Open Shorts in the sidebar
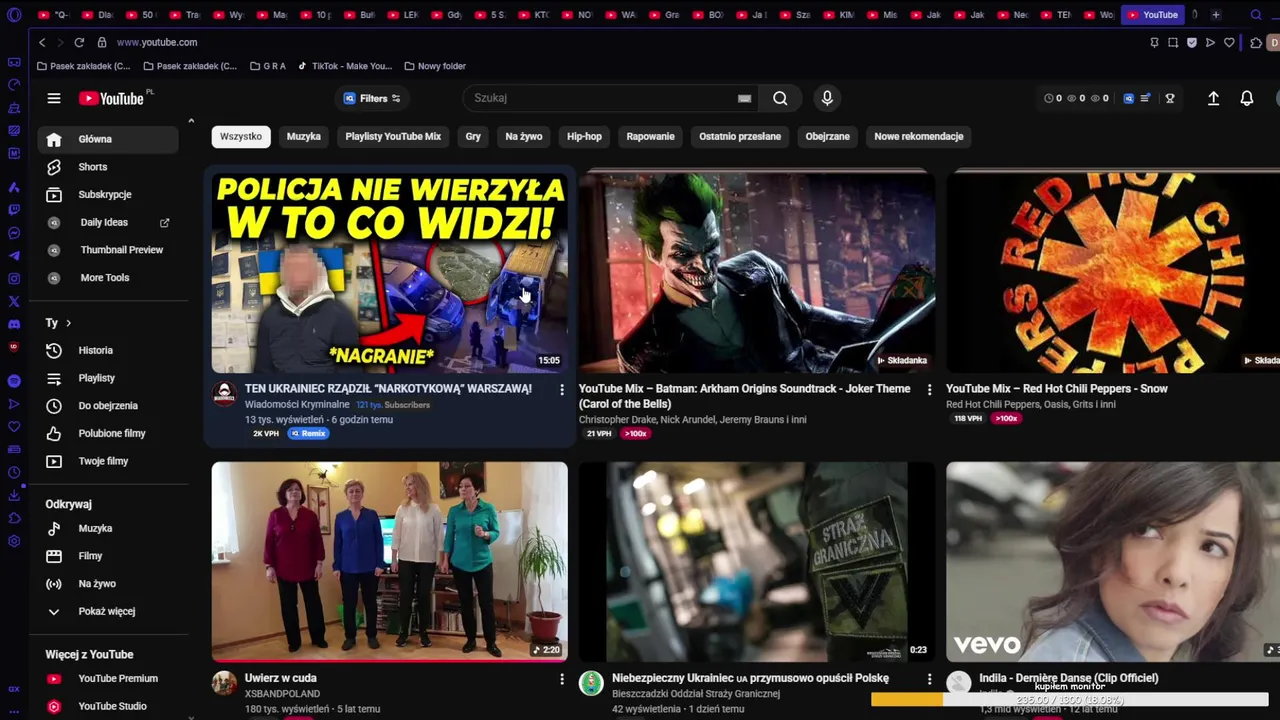 coord(108,167)
